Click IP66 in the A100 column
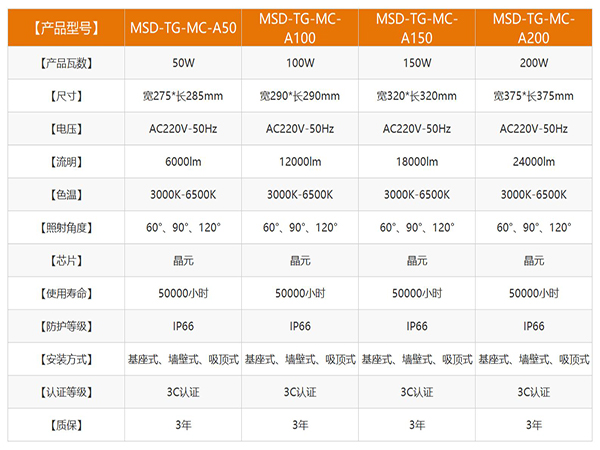Image resolution: width=600 pixels, height=450 pixels. pyautogui.click(x=300, y=326)
